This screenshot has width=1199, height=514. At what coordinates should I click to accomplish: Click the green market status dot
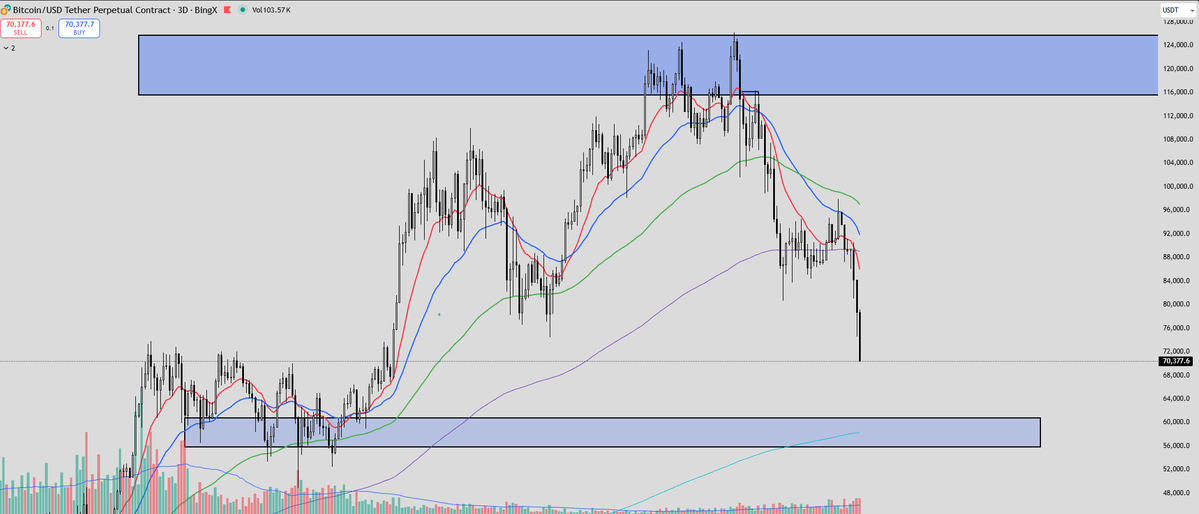(x=242, y=10)
